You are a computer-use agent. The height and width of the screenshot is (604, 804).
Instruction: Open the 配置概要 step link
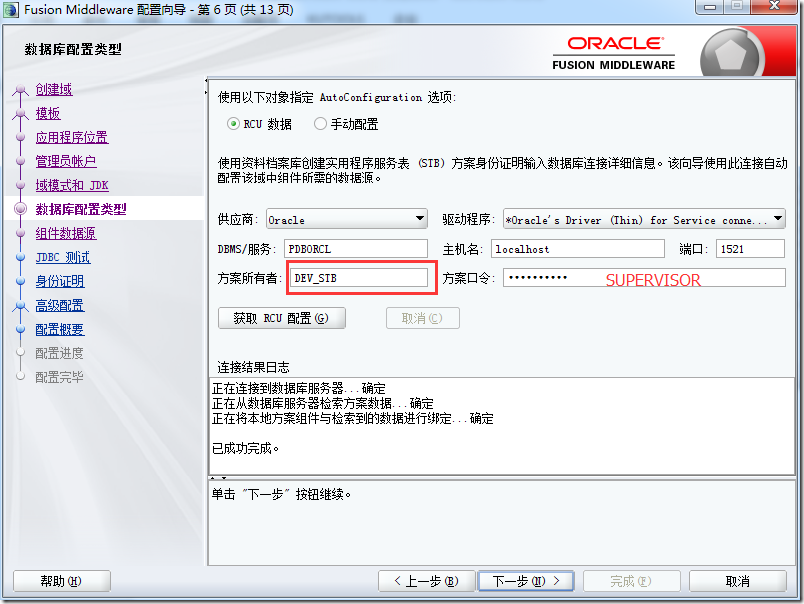(60, 329)
